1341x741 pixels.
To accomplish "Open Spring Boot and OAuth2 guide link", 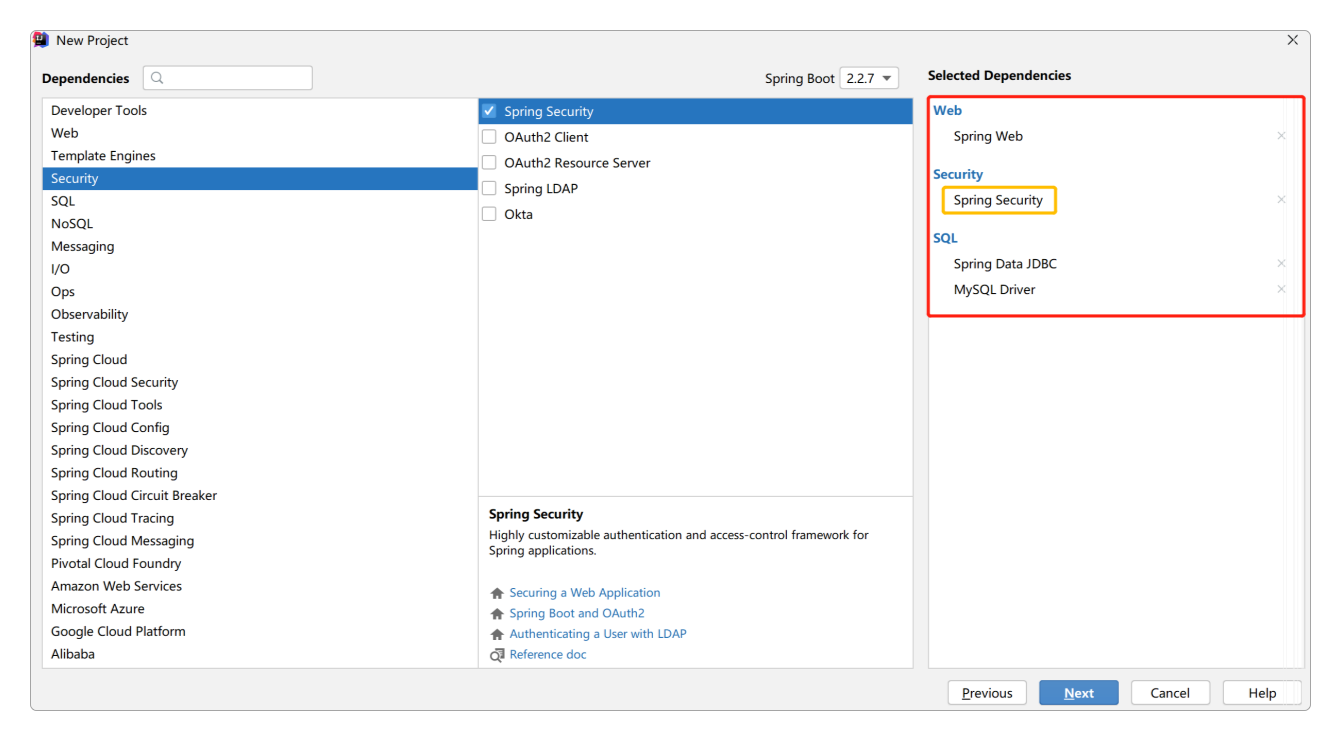I will pyautogui.click(x=577, y=614).
